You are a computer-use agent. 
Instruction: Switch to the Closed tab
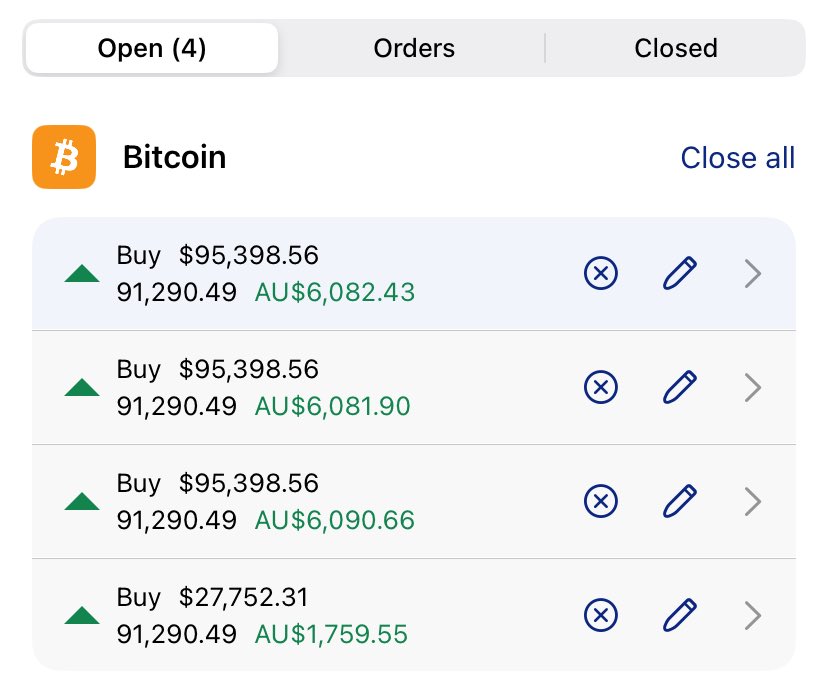pos(676,48)
